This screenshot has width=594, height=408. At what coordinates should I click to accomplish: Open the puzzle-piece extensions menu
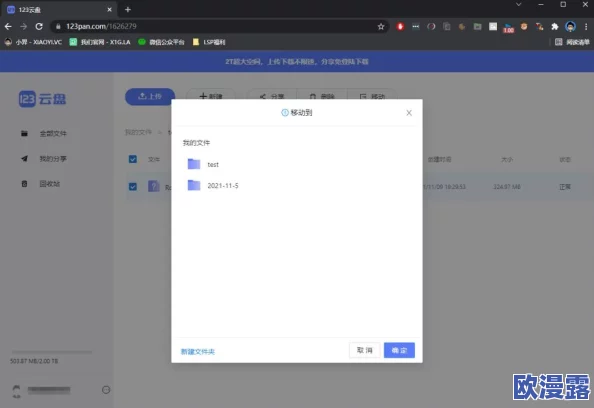click(555, 26)
